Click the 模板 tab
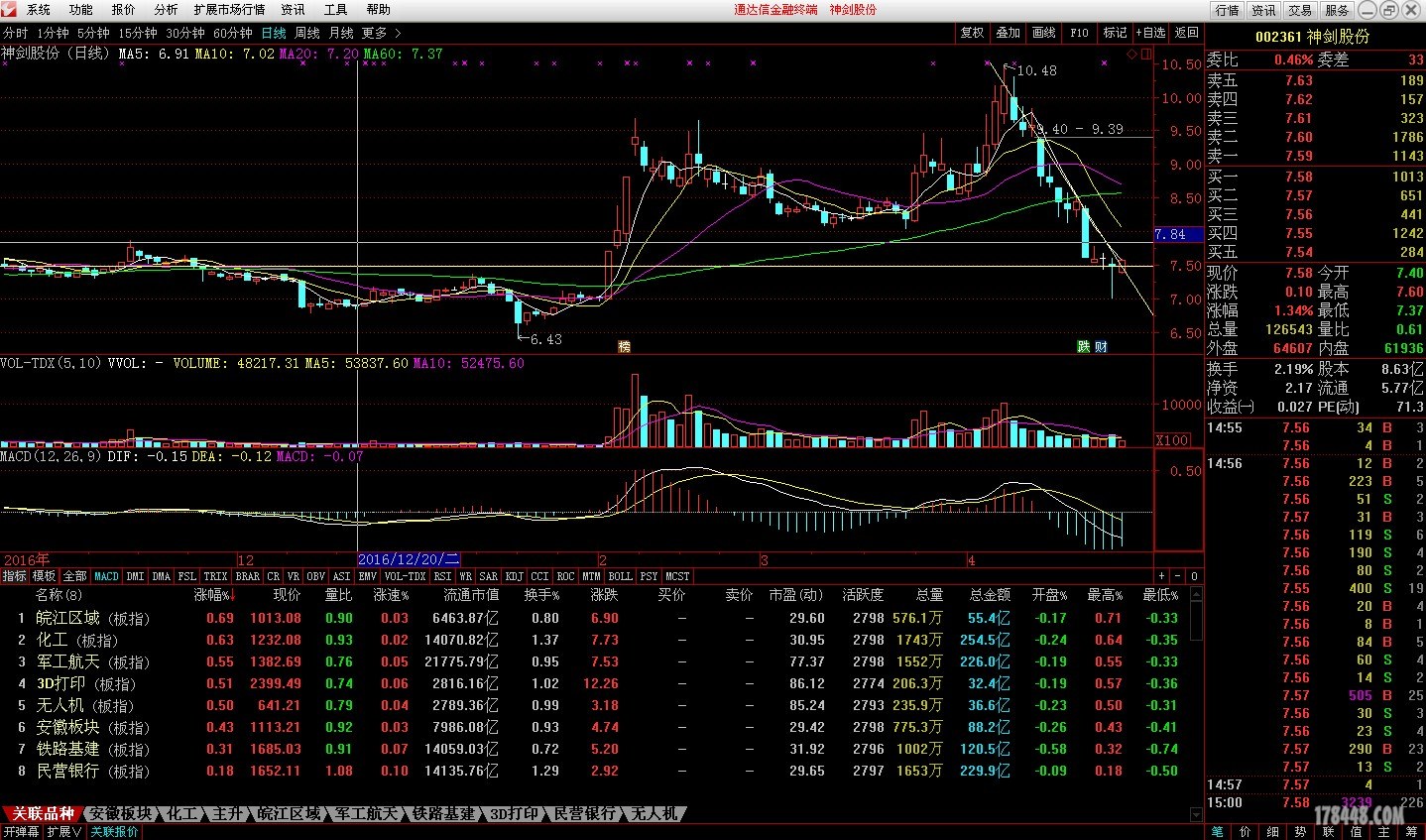The height and width of the screenshot is (840, 1426). [x=45, y=575]
